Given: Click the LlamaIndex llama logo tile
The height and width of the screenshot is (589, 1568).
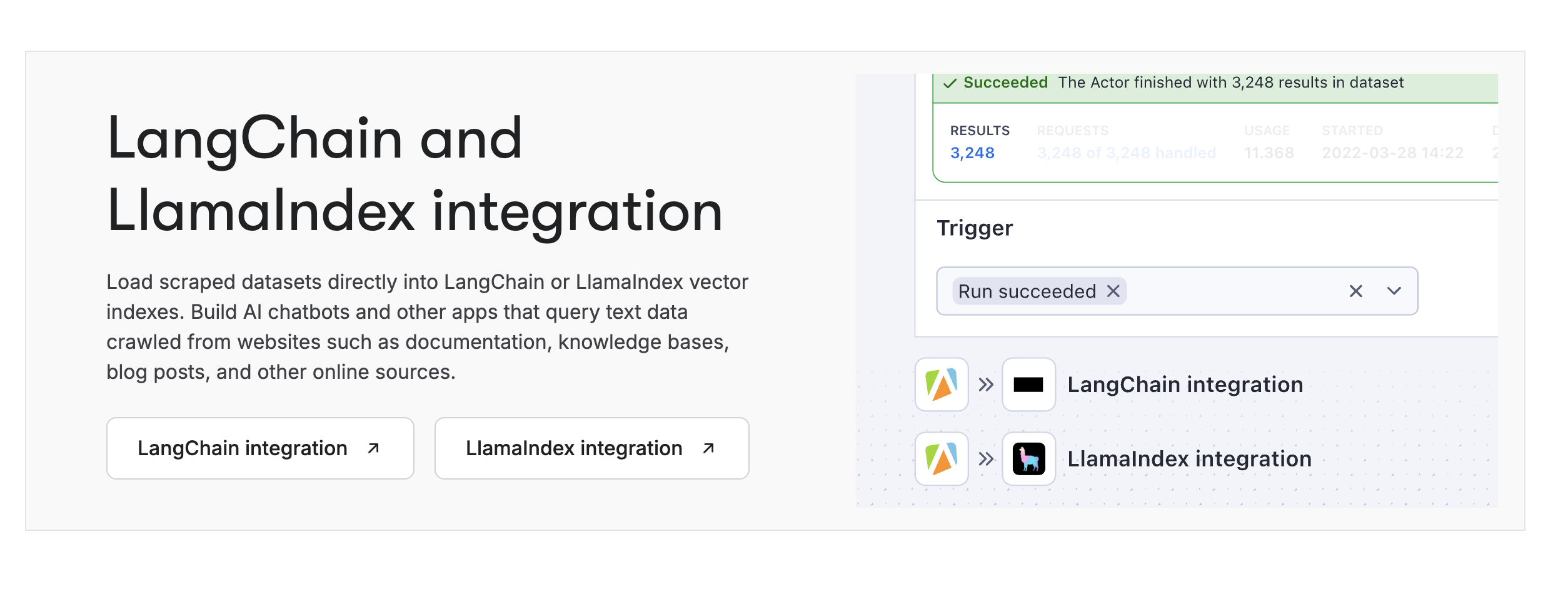Looking at the screenshot, I should [1028, 459].
